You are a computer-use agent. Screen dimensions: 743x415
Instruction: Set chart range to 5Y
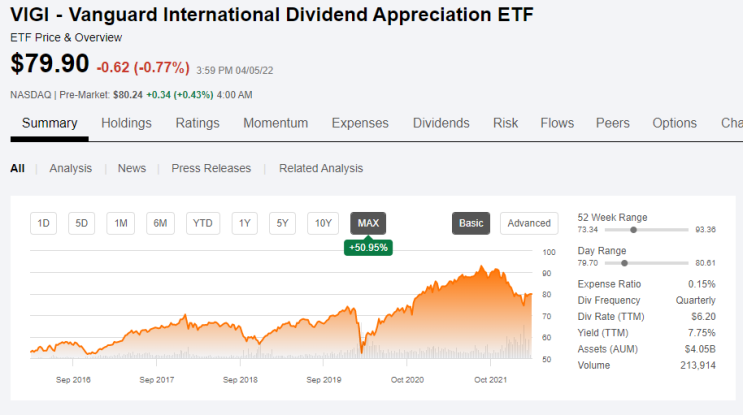[x=282, y=223]
